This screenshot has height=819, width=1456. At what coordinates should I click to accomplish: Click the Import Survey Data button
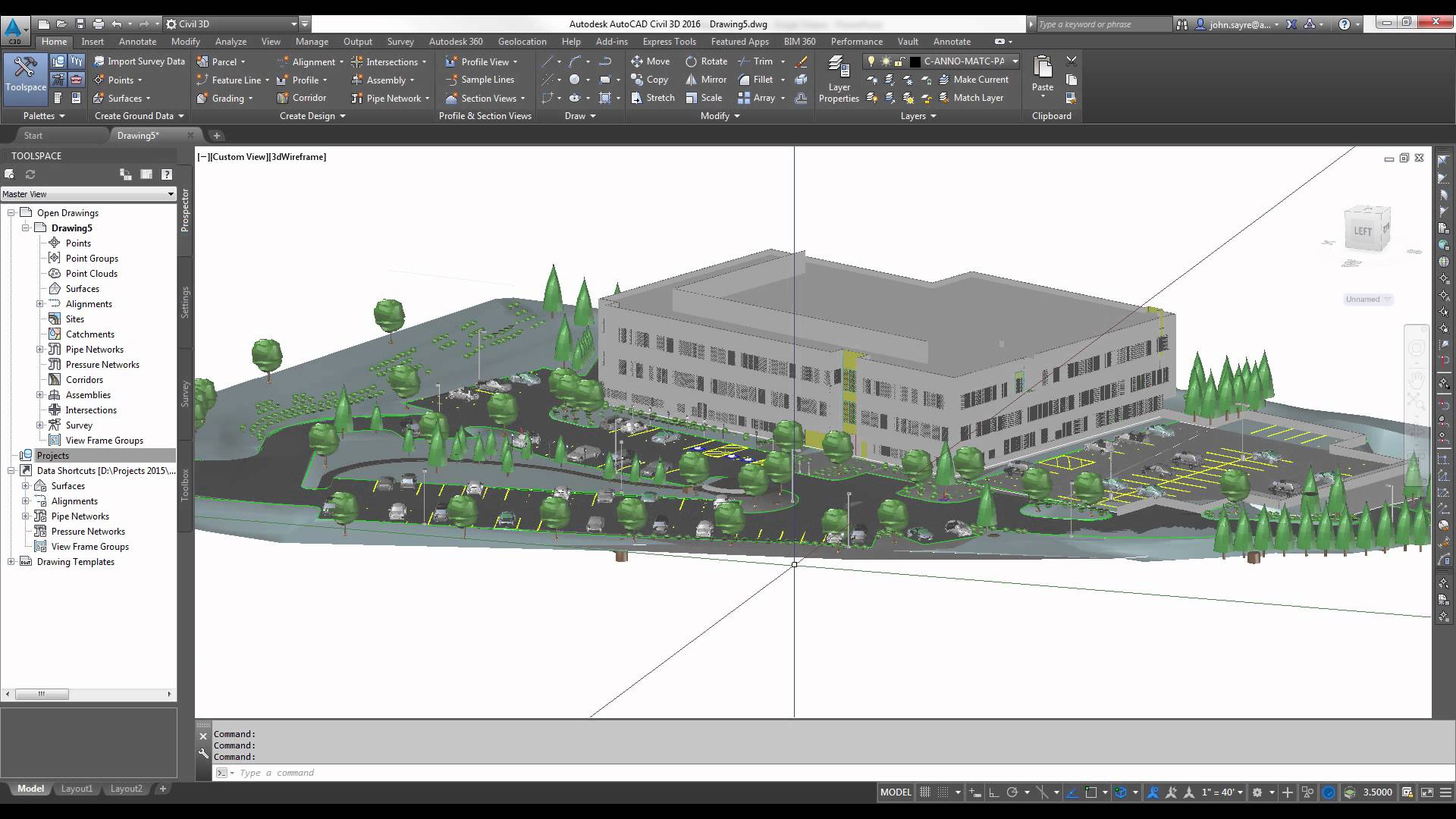pos(139,61)
